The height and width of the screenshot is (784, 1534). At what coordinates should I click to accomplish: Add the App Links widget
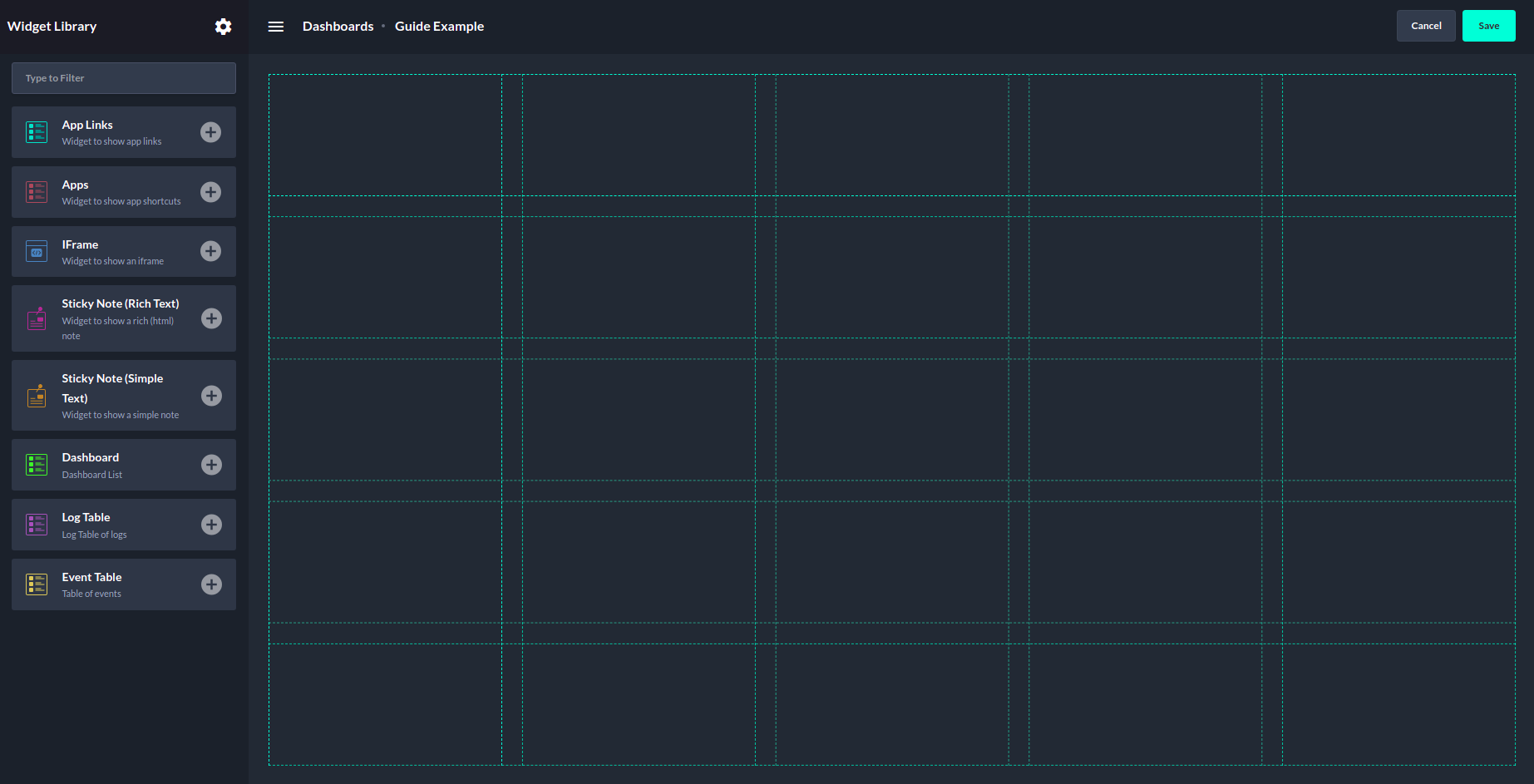[x=210, y=131]
